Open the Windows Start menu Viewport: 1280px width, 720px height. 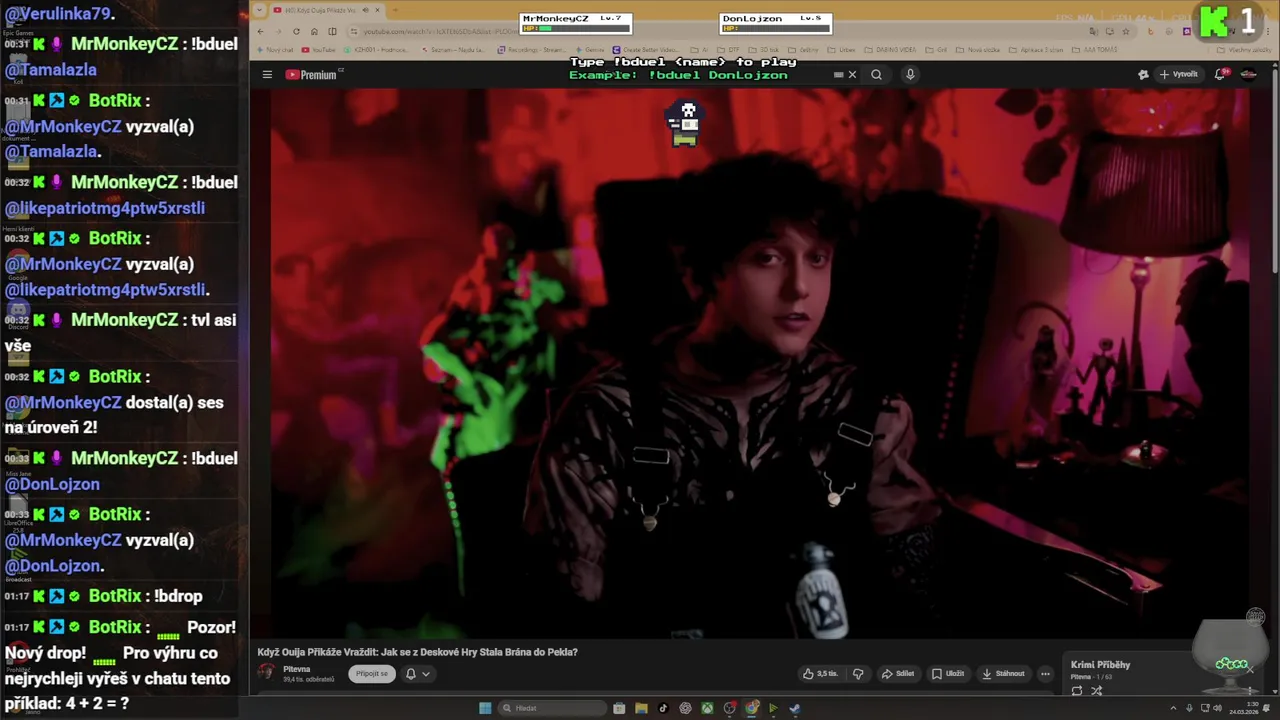485,708
